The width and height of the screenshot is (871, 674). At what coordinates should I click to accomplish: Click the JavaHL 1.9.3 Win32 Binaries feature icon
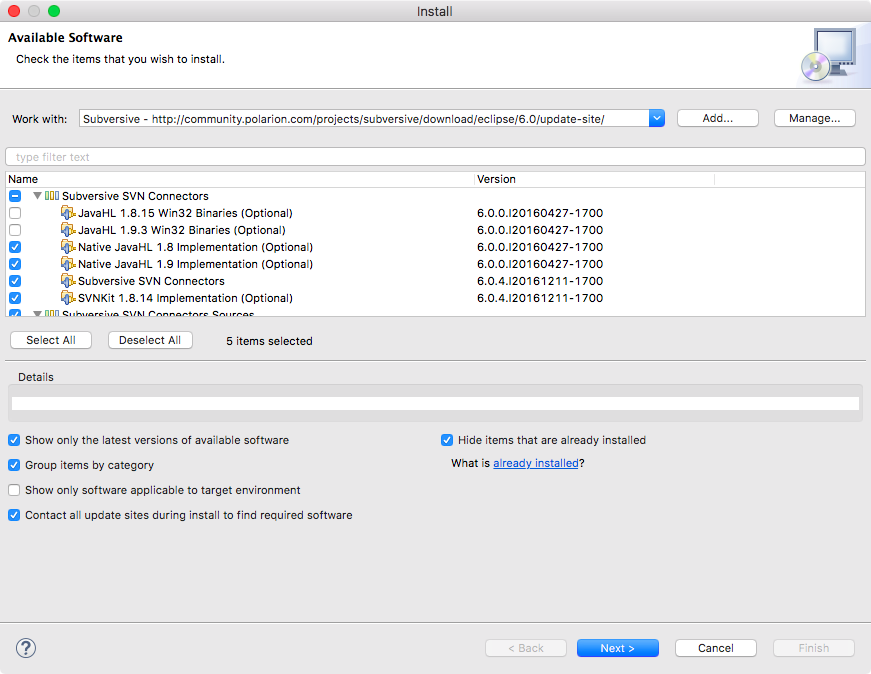(x=68, y=230)
